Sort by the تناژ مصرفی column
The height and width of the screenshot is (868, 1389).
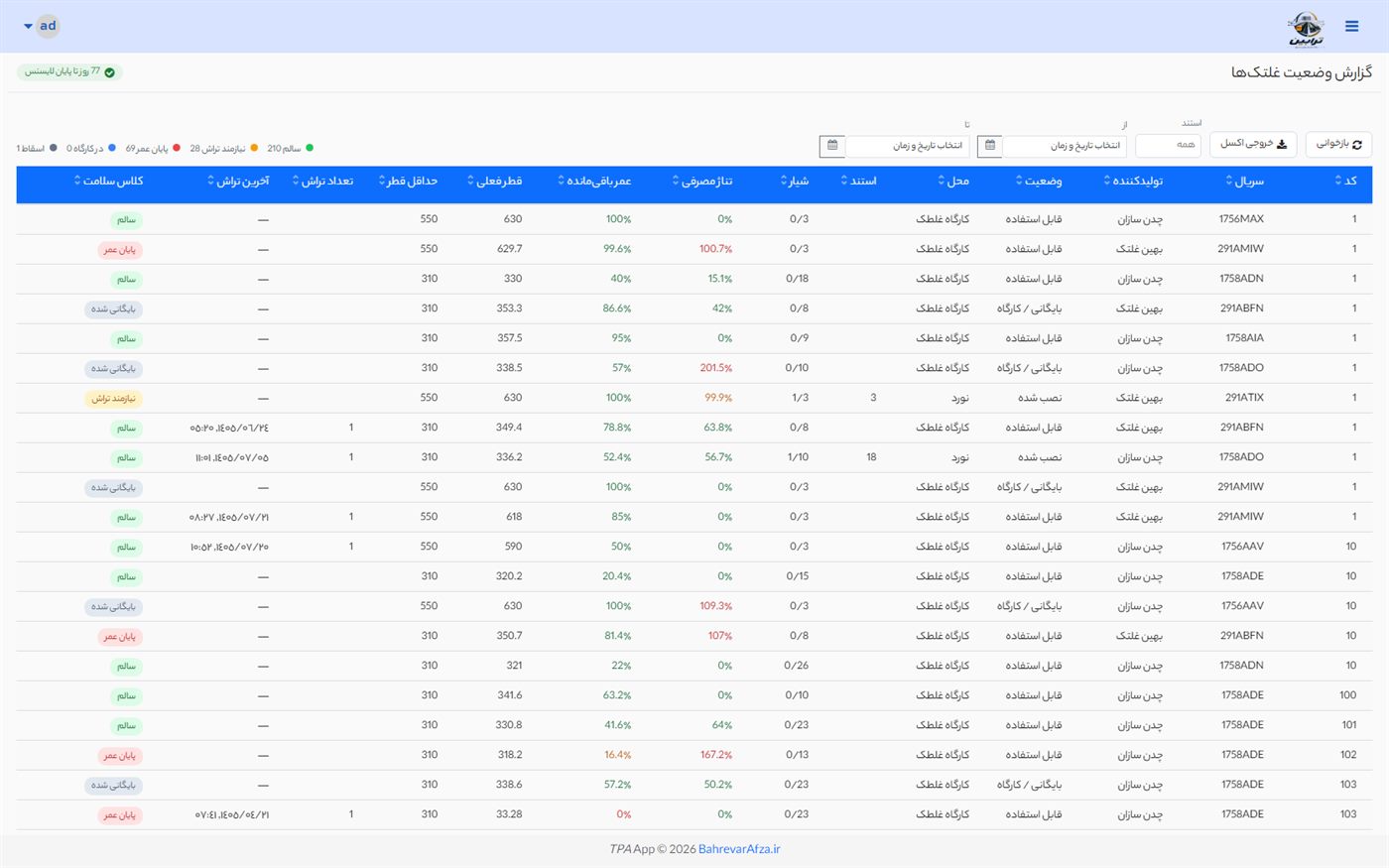[702, 182]
